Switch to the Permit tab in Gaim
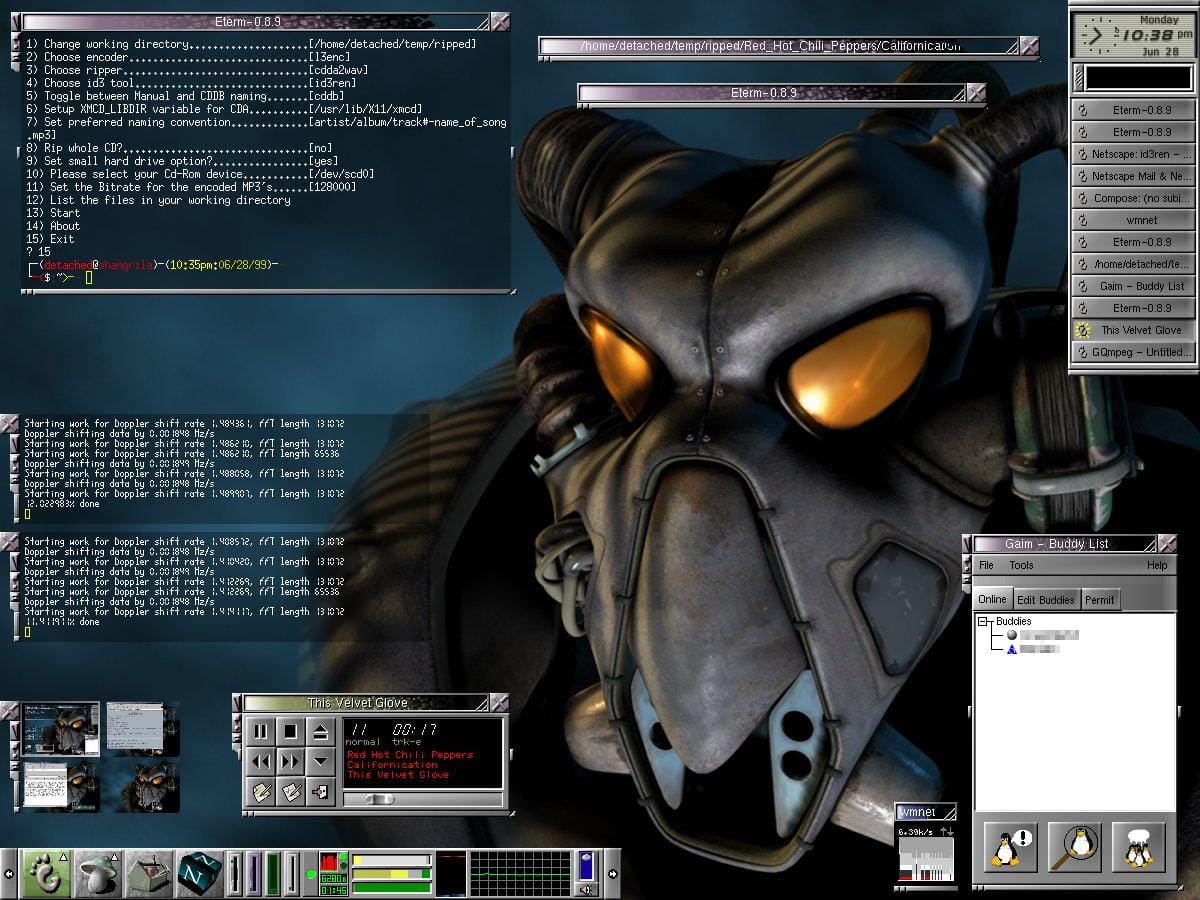The image size is (1200, 900). [x=1100, y=600]
